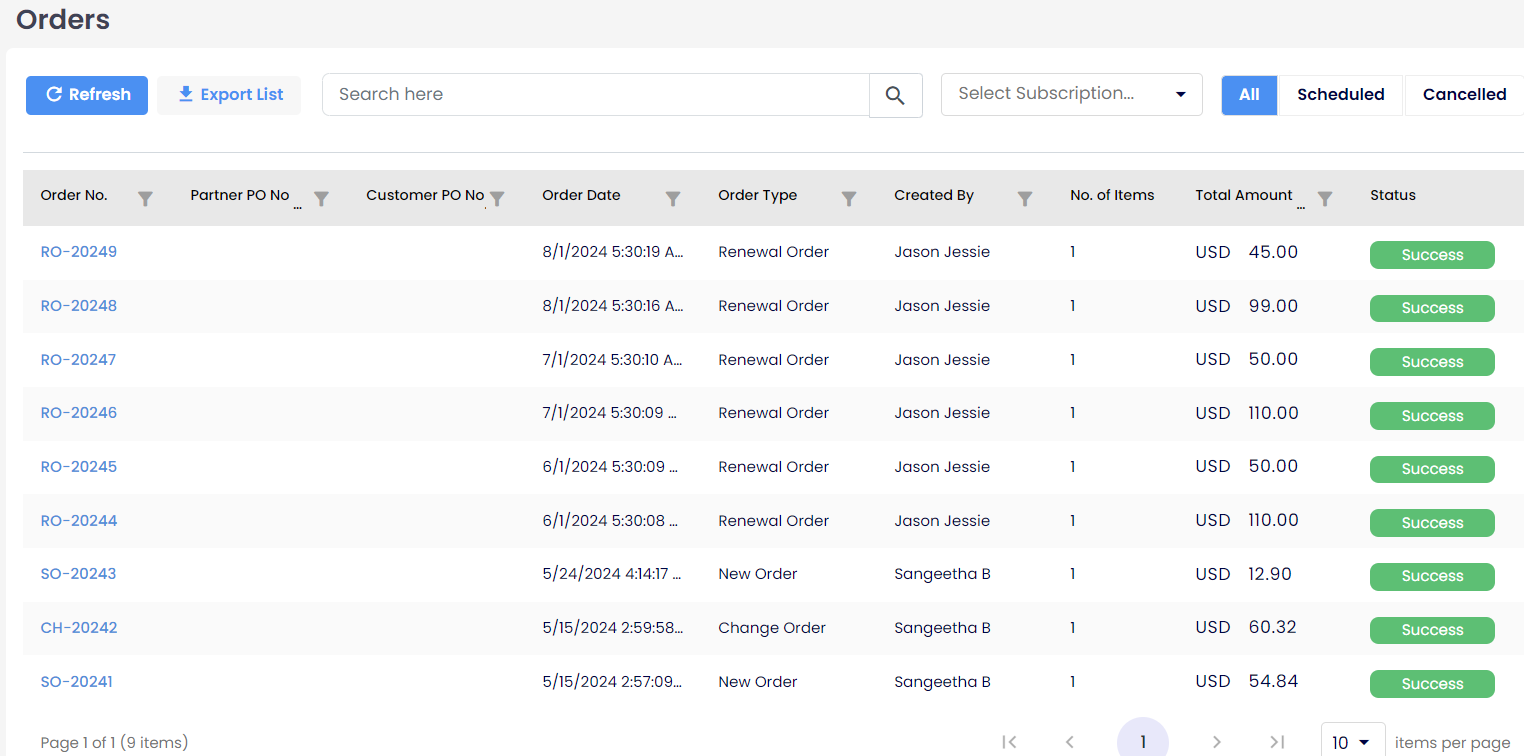Open order CH-20242
The image size is (1524, 756).
[79, 628]
